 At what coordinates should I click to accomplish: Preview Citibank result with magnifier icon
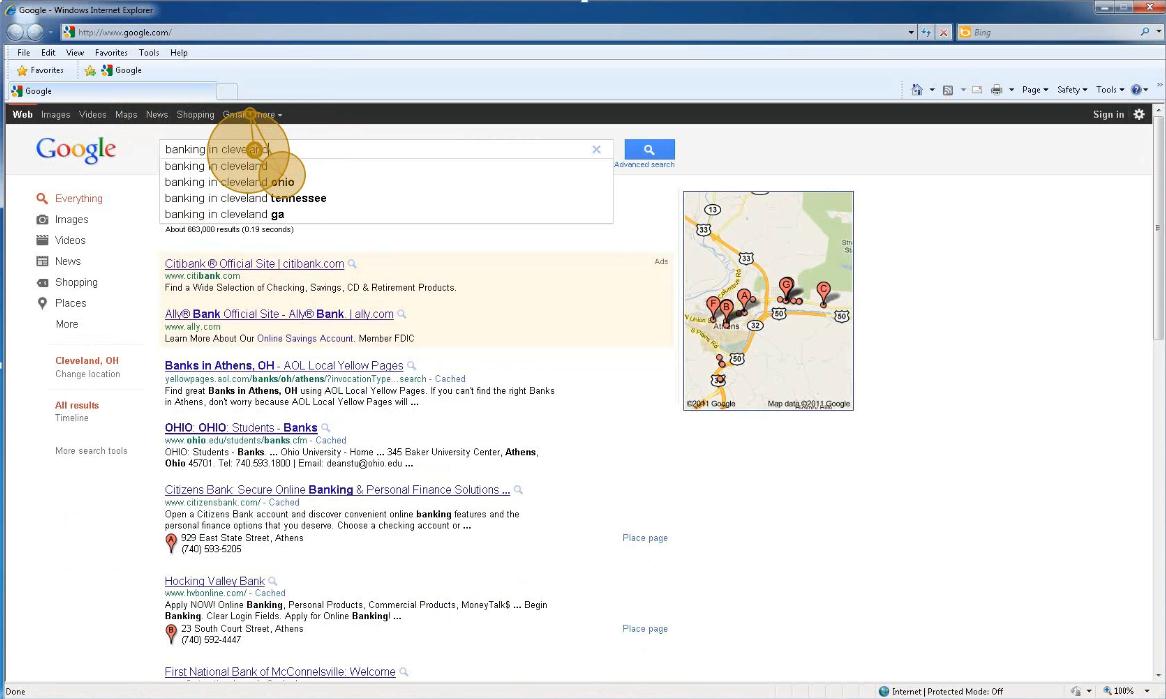point(352,264)
